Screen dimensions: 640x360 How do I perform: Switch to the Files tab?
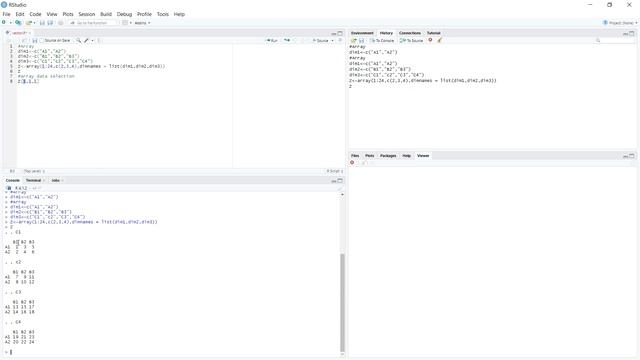click(x=355, y=156)
